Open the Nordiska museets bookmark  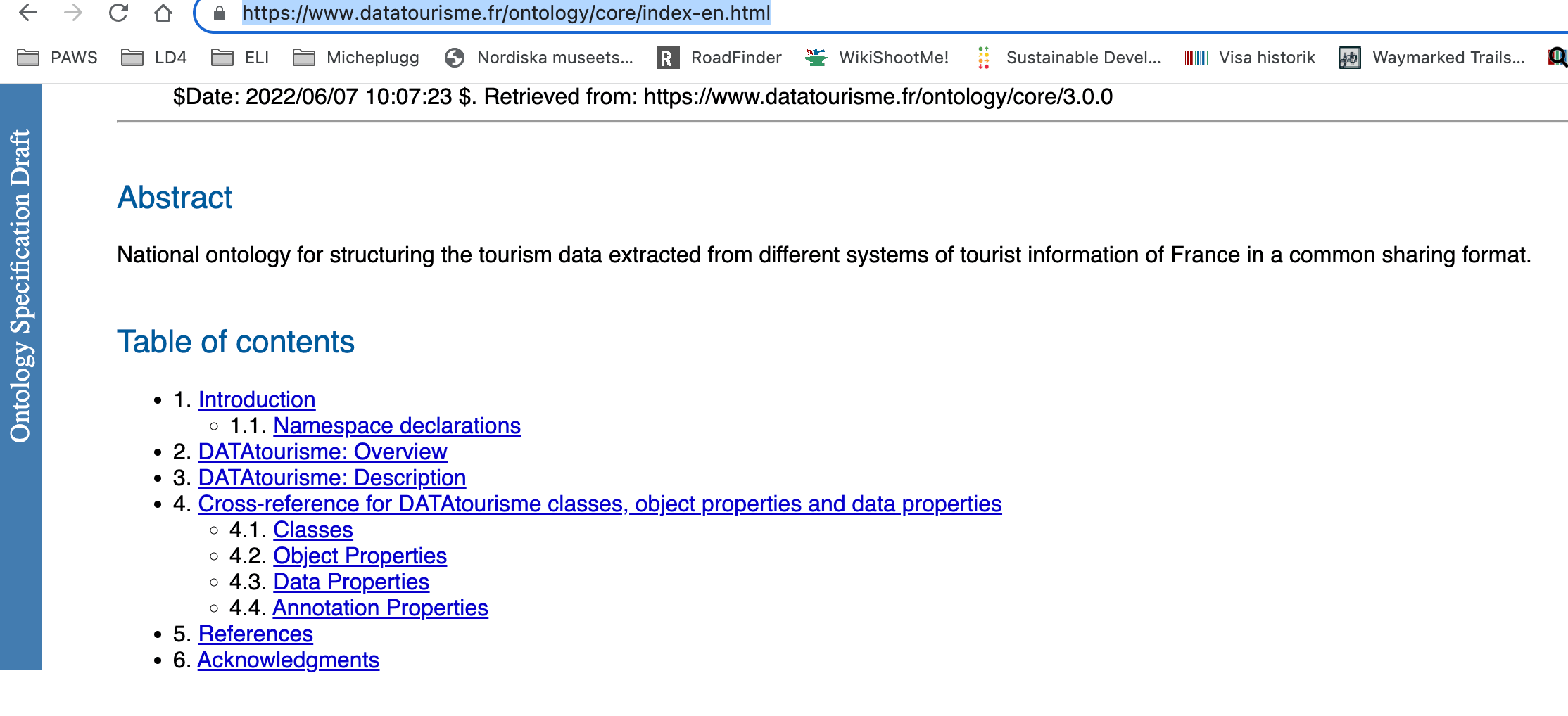(539, 58)
